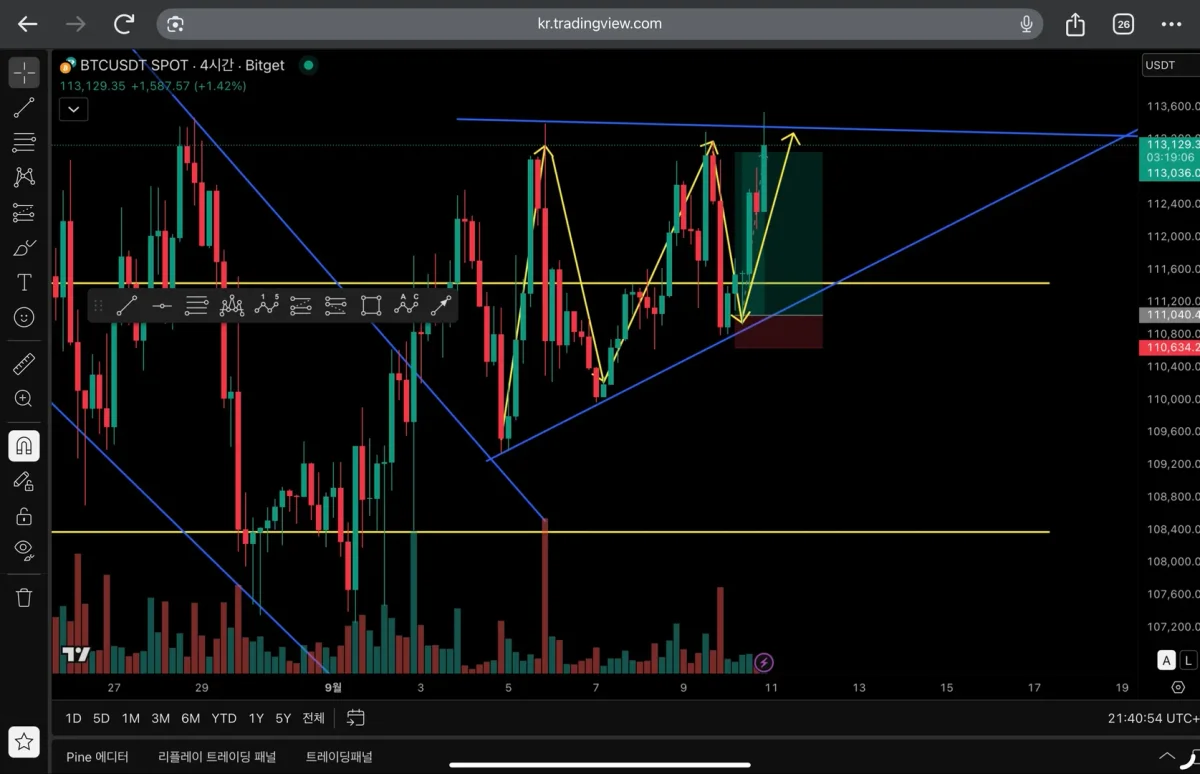Image resolution: width=1200 pixels, height=774 pixels.
Task: Click the green market status dot
Action: (308, 65)
